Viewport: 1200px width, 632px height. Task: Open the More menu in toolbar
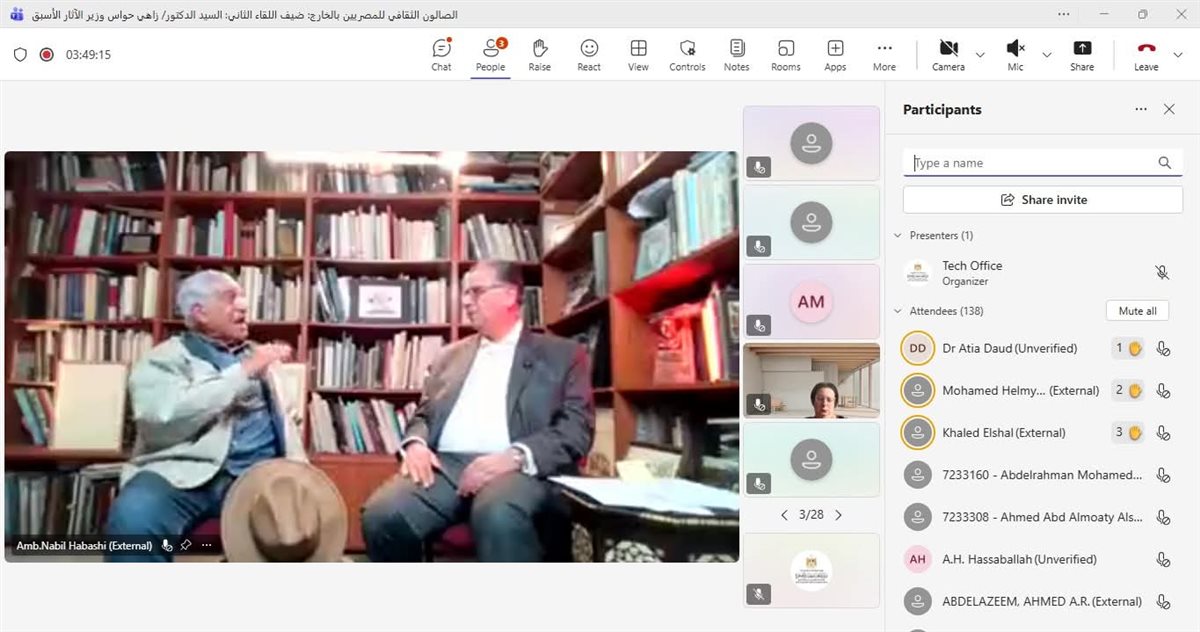884,55
